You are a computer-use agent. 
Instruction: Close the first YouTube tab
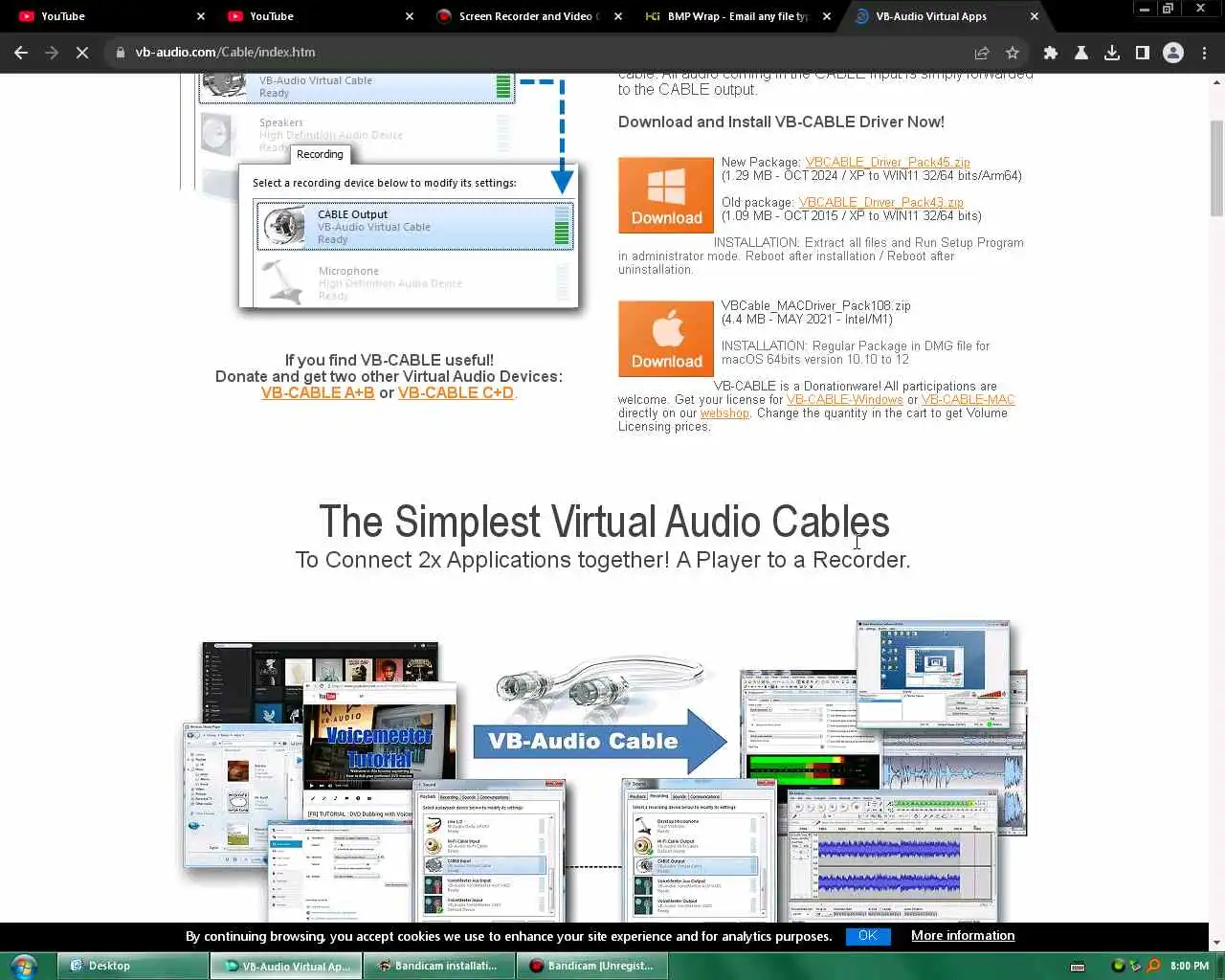[x=201, y=16]
